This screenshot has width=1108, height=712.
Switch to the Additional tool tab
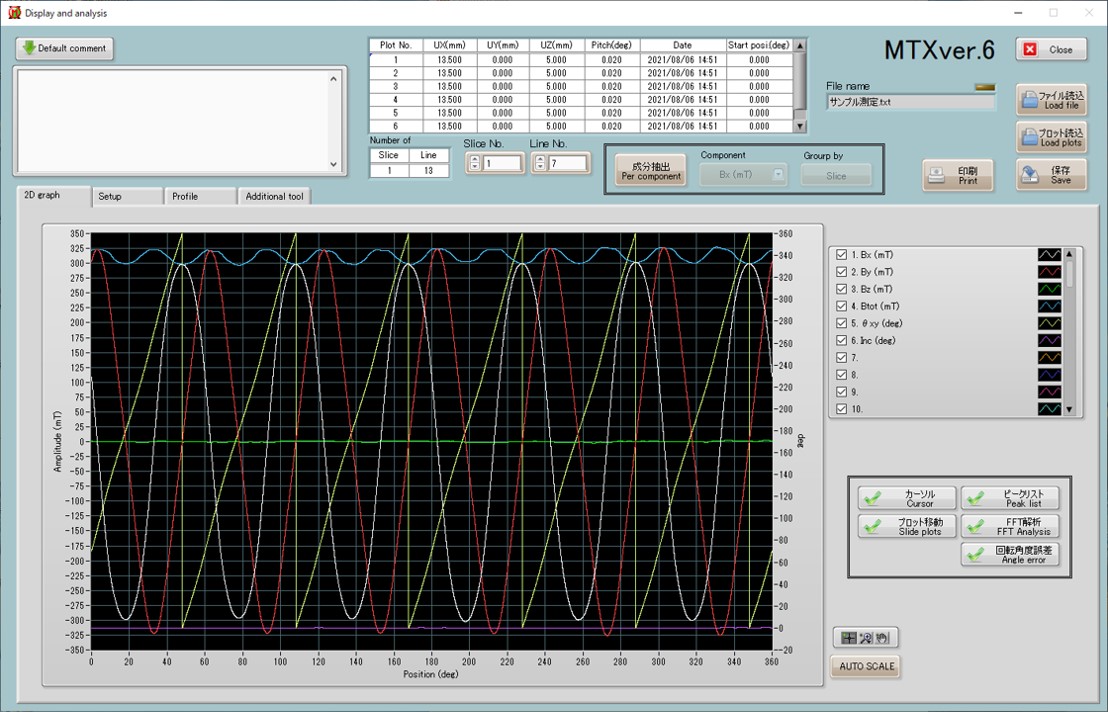(274, 196)
